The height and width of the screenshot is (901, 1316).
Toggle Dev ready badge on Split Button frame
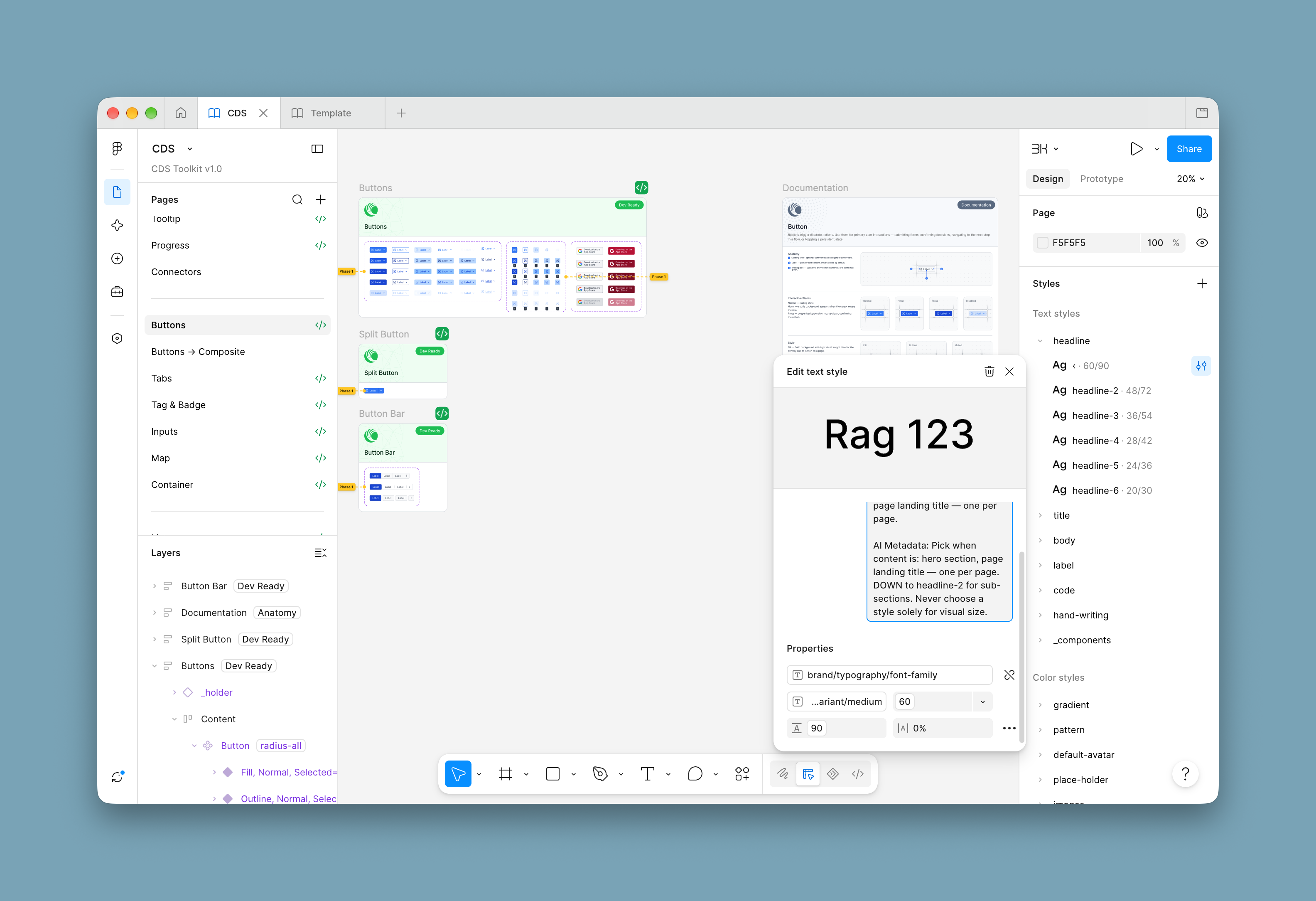pos(442,334)
